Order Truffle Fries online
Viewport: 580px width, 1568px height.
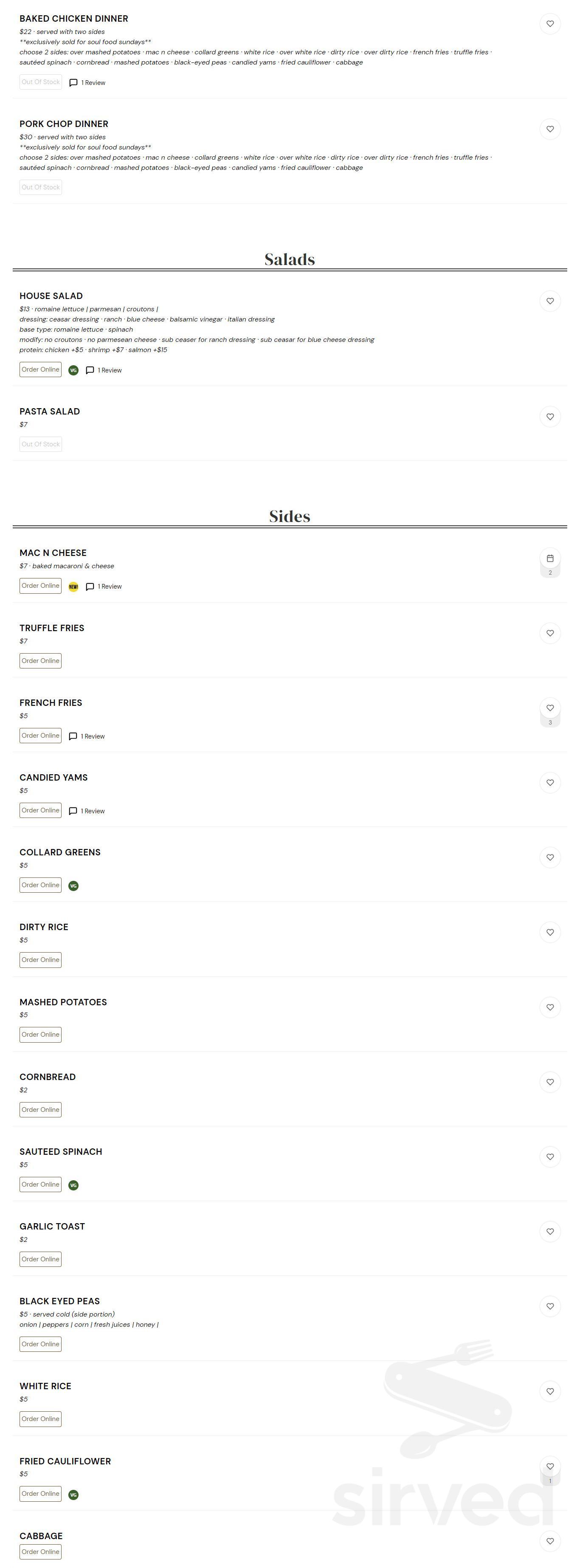(41, 660)
